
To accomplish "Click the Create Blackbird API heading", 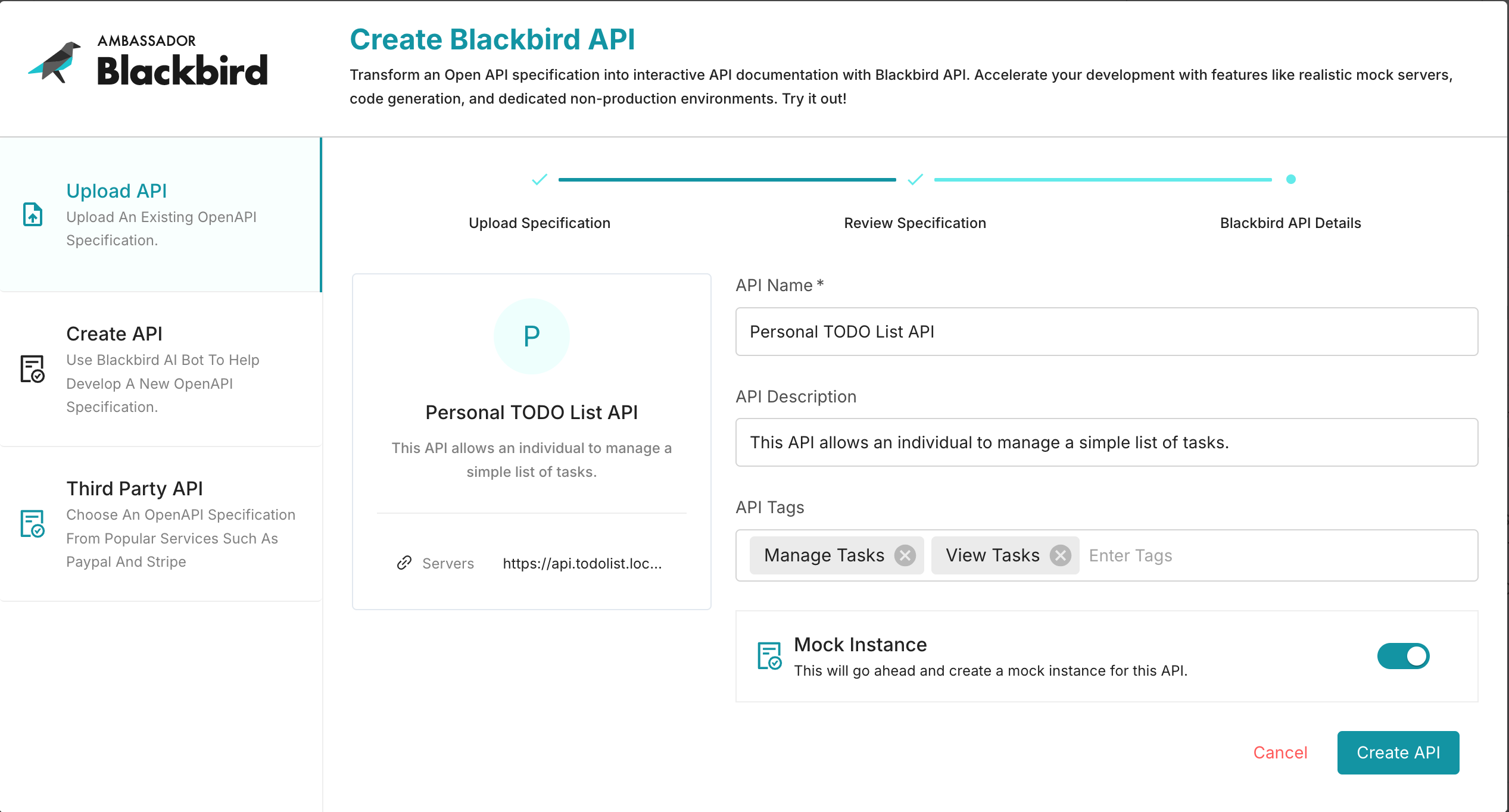I will pos(492,39).
